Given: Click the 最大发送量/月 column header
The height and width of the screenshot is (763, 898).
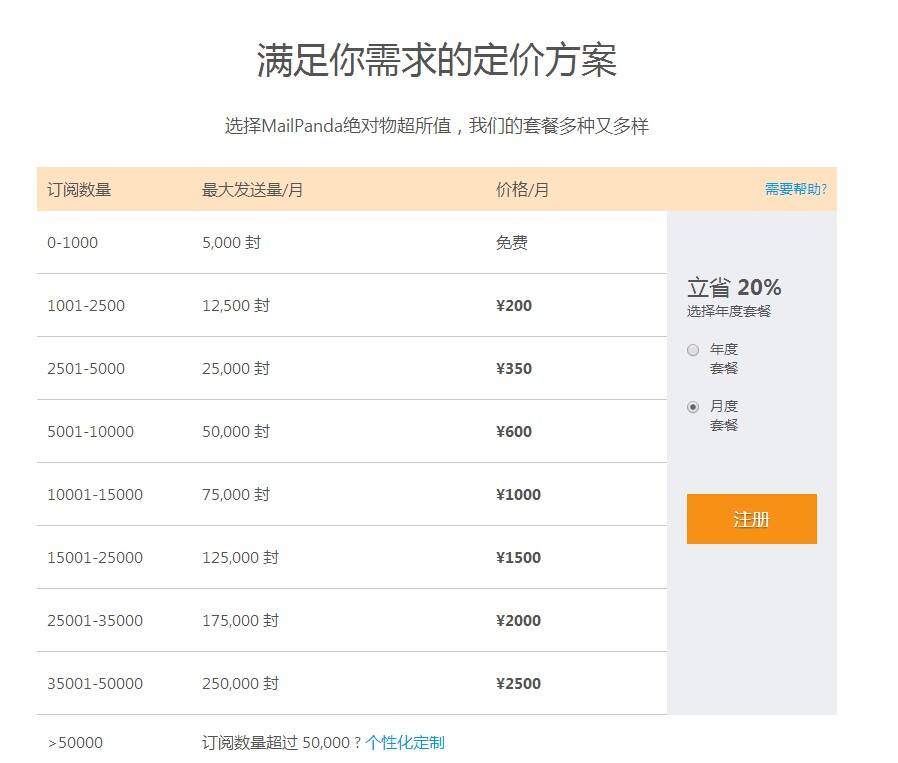Looking at the screenshot, I should (252, 190).
